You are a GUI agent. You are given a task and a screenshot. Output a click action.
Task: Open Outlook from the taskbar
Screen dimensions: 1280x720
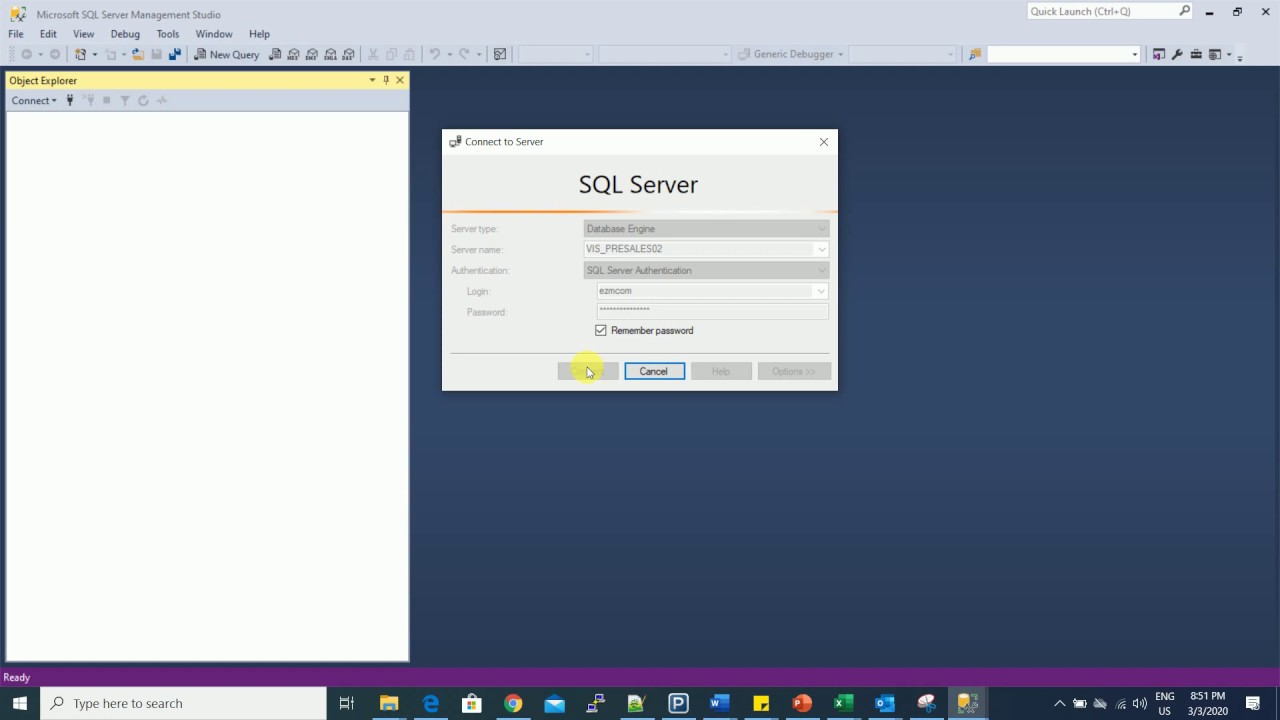point(885,703)
